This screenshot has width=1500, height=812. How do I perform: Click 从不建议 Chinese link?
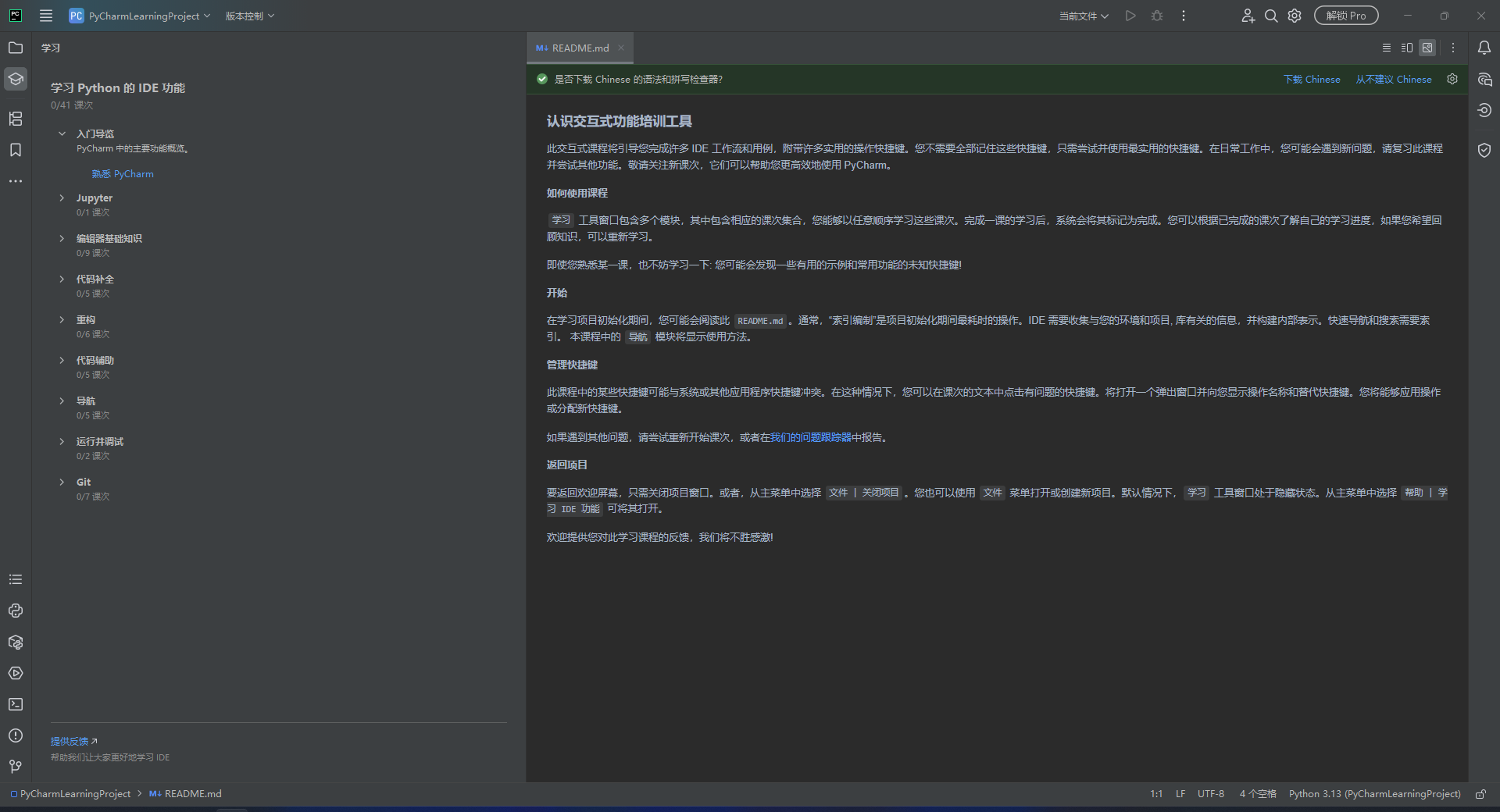[x=1394, y=79]
